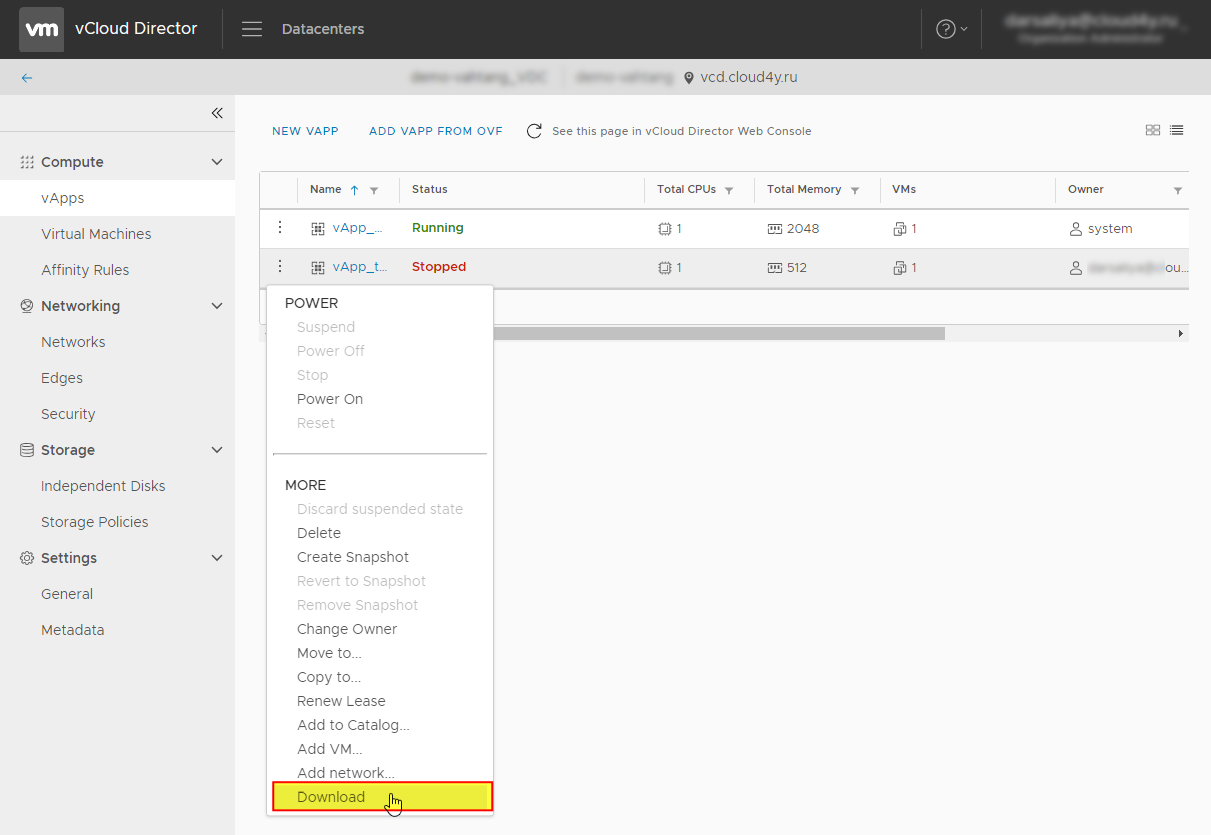
Task: Click Datacenters in the top bar
Action: pyautogui.click(x=323, y=29)
